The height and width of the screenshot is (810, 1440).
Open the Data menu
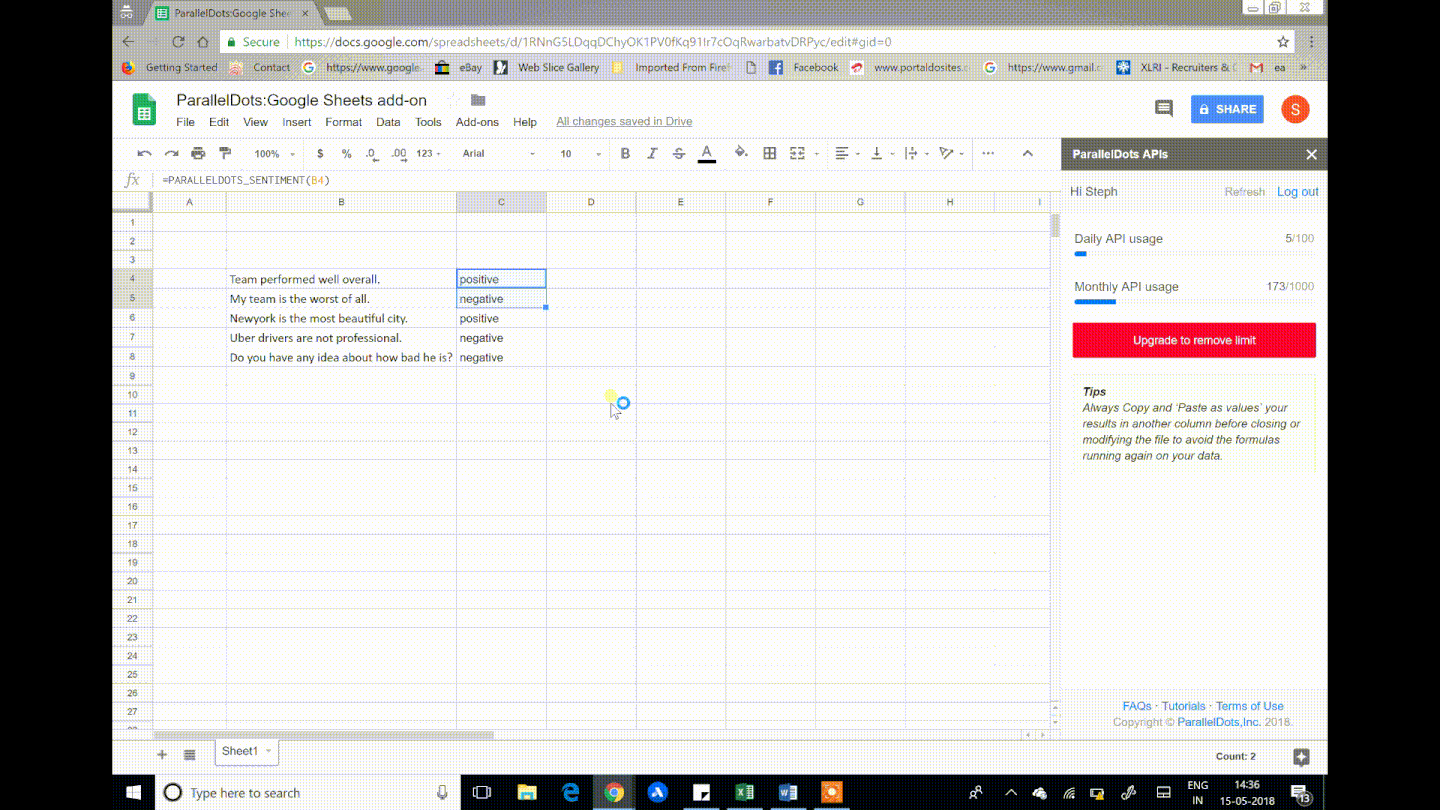[x=388, y=122]
